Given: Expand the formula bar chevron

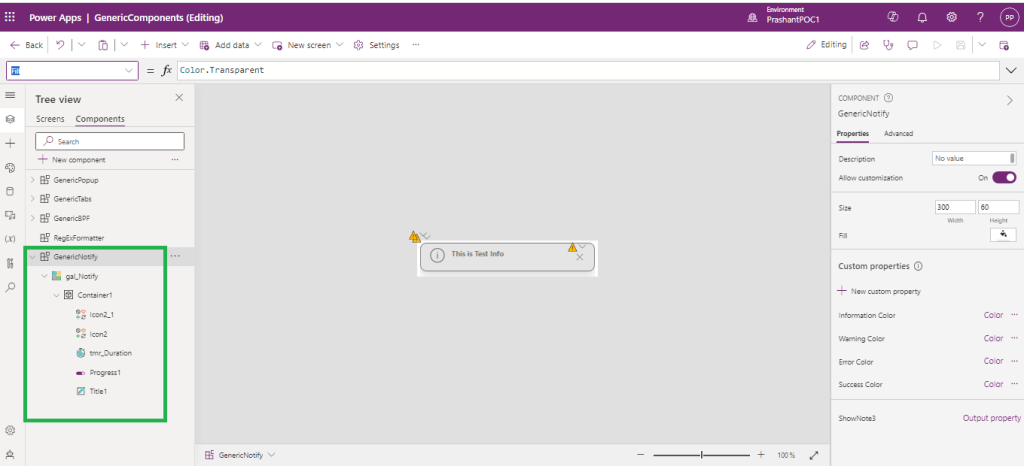Looking at the screenshot, I should click(x=1012, y=71).
